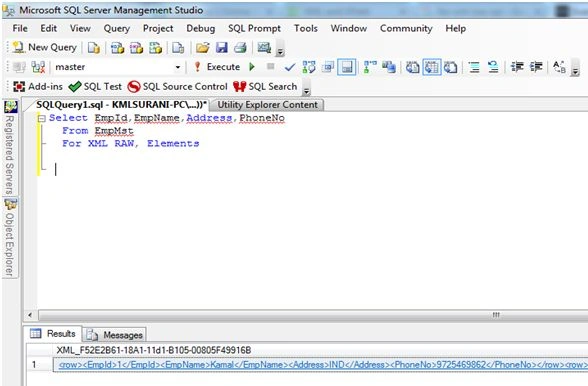
Task: Open the Edit menu
Action: click(49, 29)
